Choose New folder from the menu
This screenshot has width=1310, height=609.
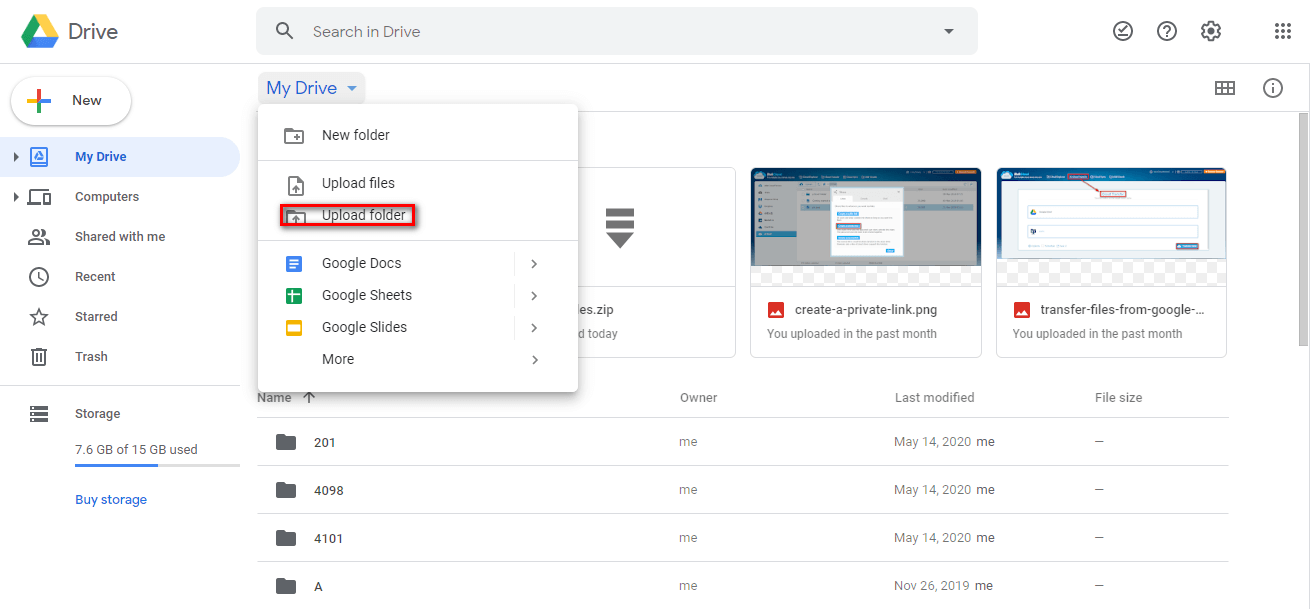[x=418, y=135]
